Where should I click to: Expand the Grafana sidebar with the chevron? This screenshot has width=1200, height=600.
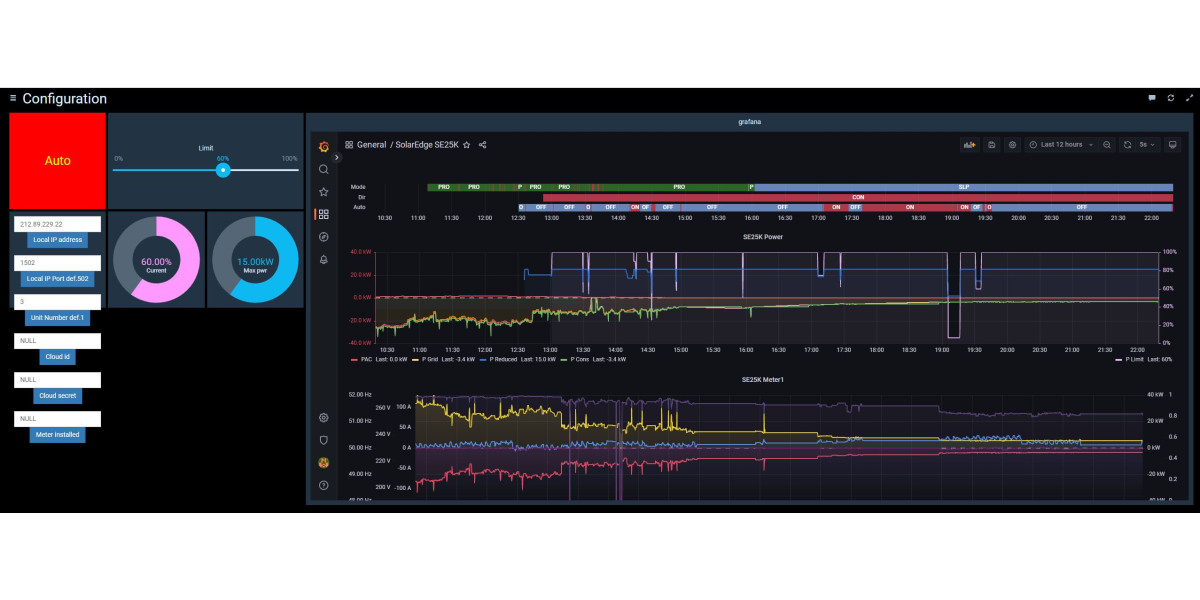point(337,157)
